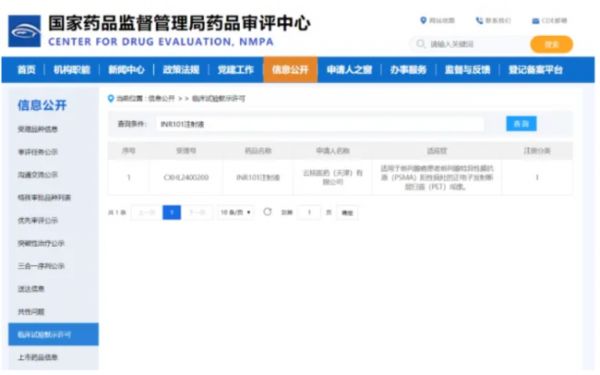Open 办事服务 in the navigation bar
This screenshot has width=600, height=375.
408,70
